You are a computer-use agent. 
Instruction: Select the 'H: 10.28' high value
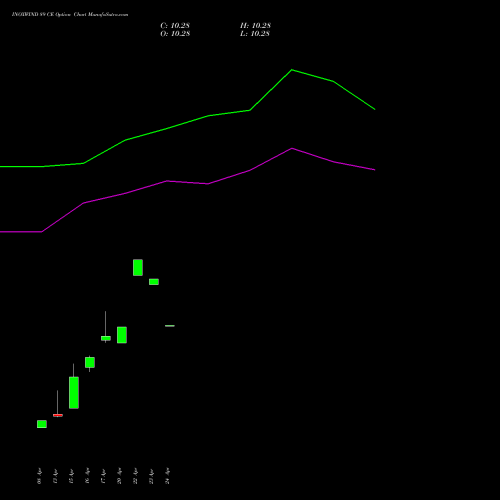pos(255,26)
